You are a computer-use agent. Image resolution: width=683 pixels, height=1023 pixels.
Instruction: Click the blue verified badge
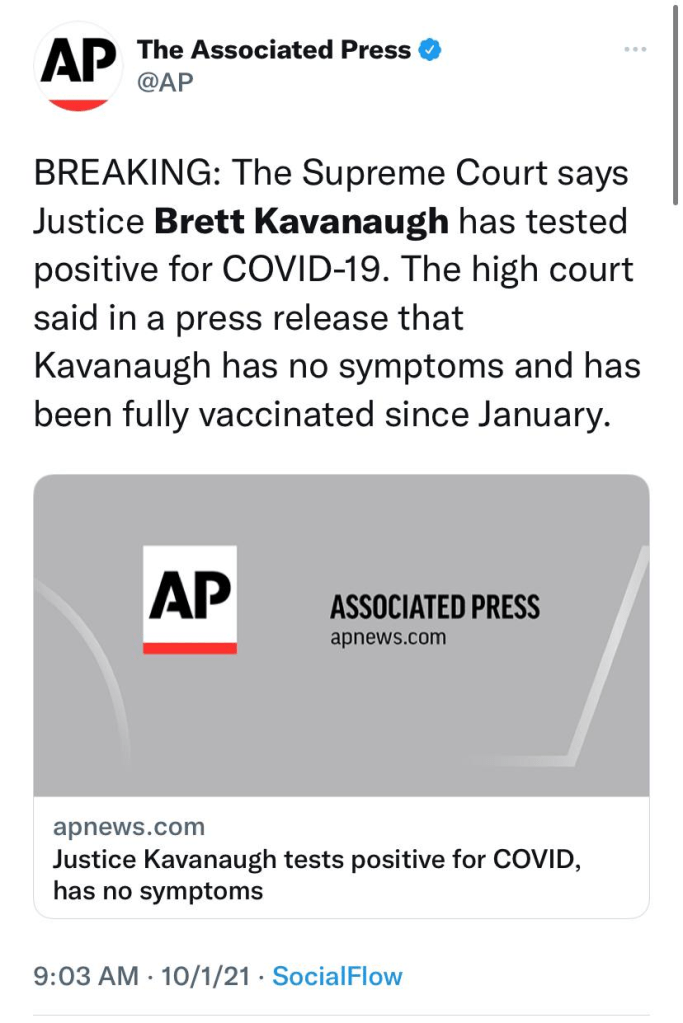click(431, 50)
